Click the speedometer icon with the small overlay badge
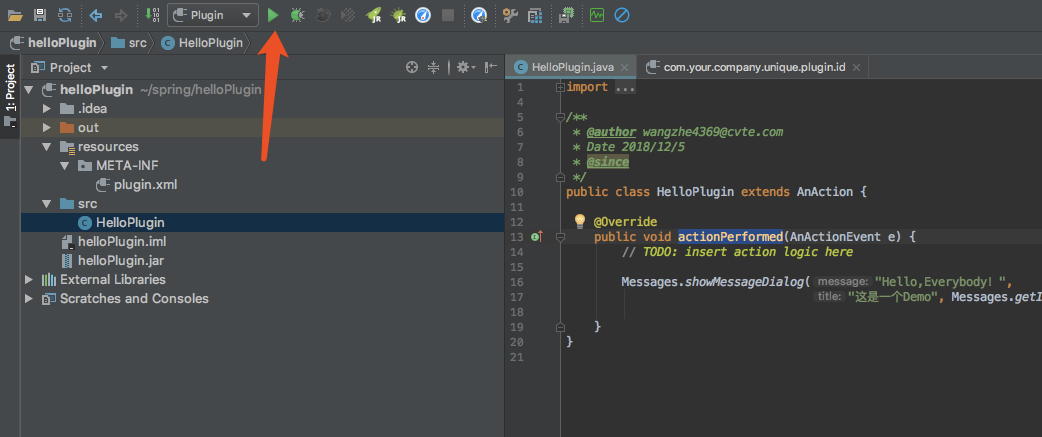 click(479, 15)
